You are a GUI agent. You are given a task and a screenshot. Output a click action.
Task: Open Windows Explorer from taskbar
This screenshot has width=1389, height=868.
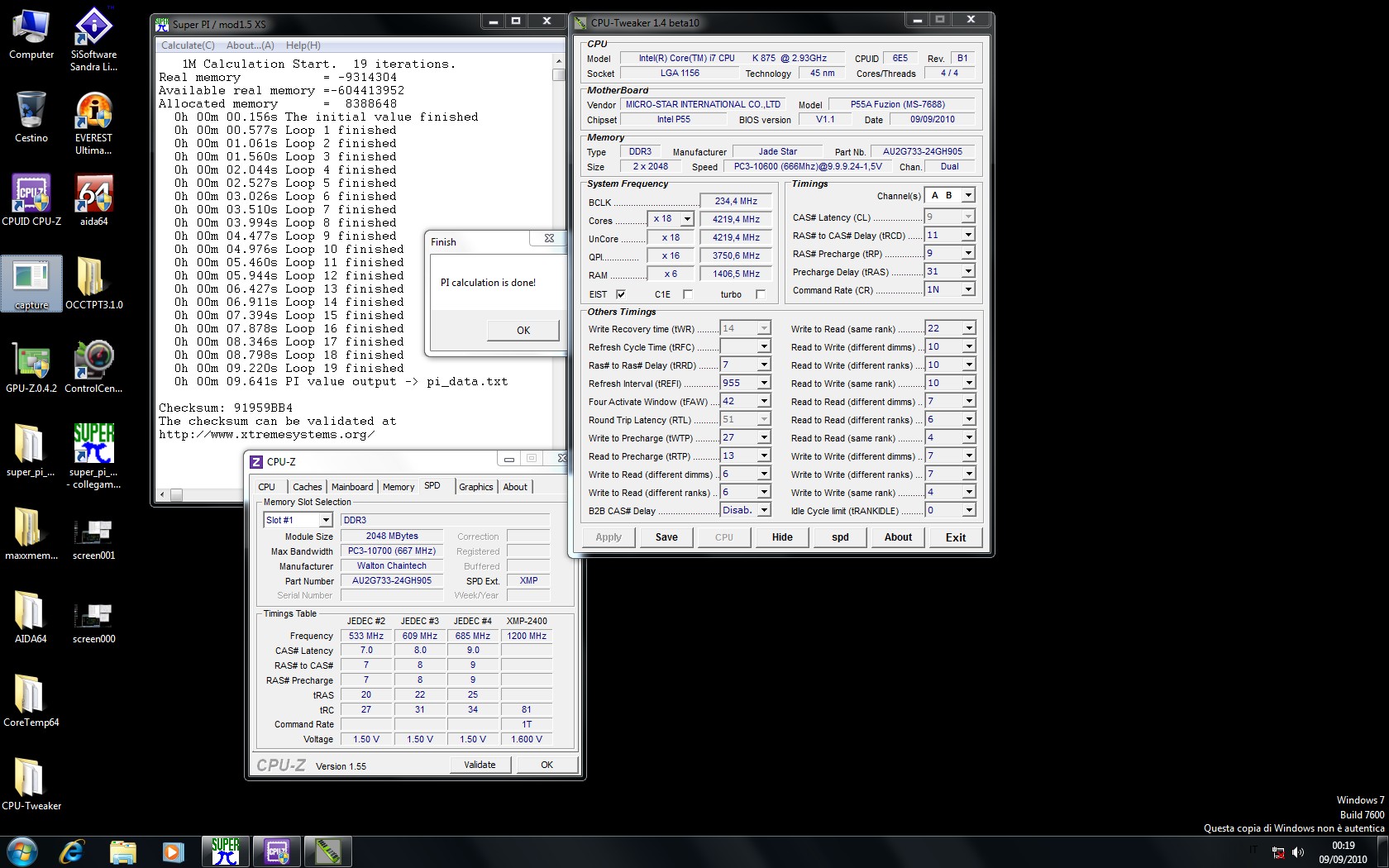click(122, 851)
